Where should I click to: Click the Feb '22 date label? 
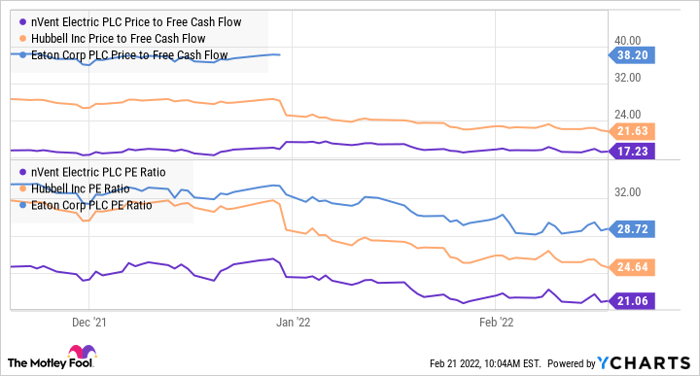pyautogui.click(x=496, y=322)
